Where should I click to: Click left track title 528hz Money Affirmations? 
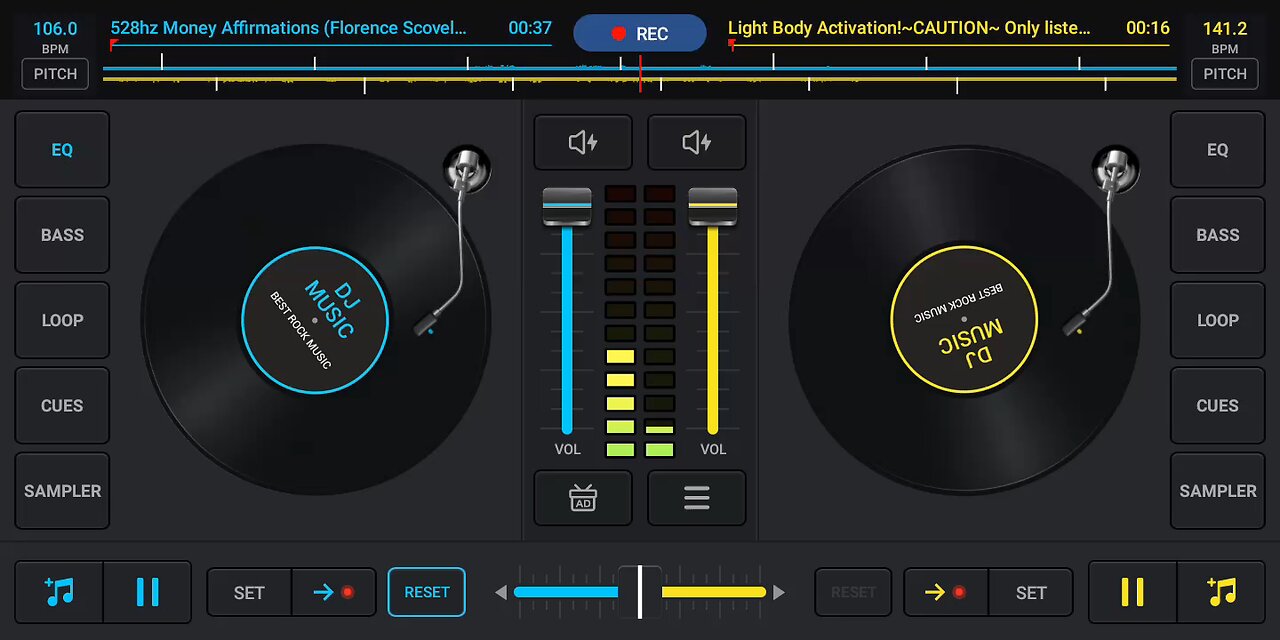[288, 28]
